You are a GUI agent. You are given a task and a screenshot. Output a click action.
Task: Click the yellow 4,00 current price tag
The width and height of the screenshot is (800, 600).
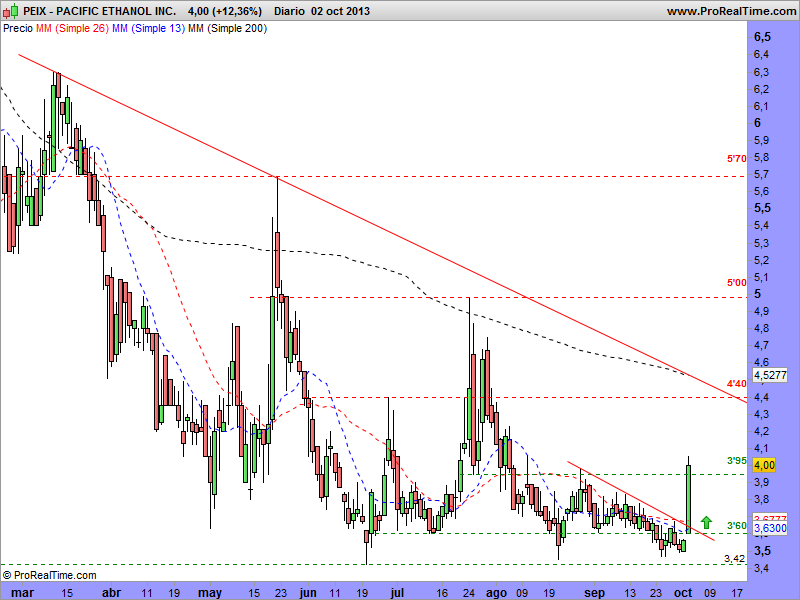pyautogui.click(x=764, y=465)
